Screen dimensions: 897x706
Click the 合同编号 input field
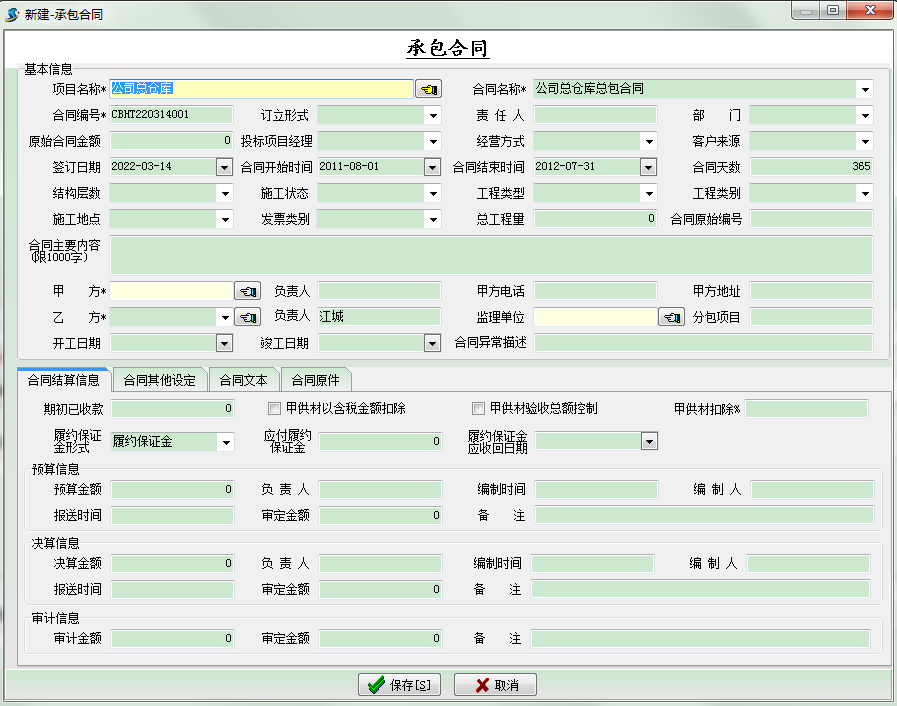click(170, 115)
